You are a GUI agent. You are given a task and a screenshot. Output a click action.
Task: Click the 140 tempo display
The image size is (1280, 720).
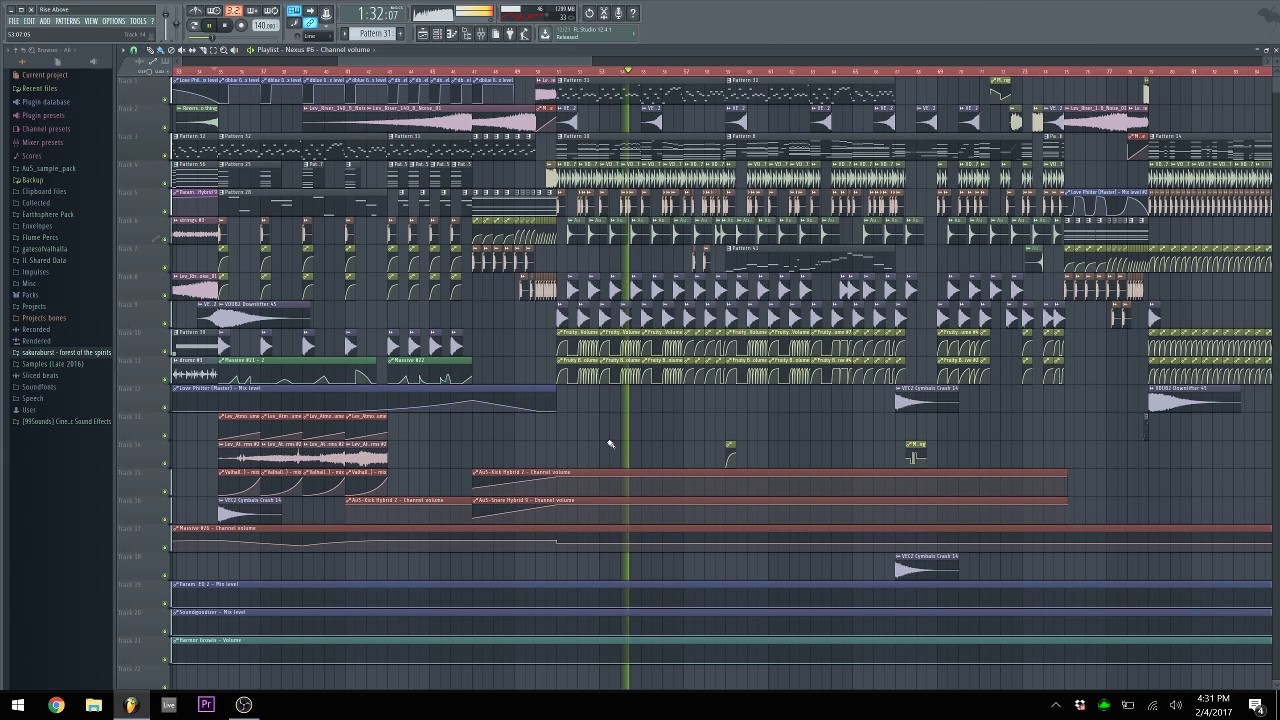click(x=265, y=26)
